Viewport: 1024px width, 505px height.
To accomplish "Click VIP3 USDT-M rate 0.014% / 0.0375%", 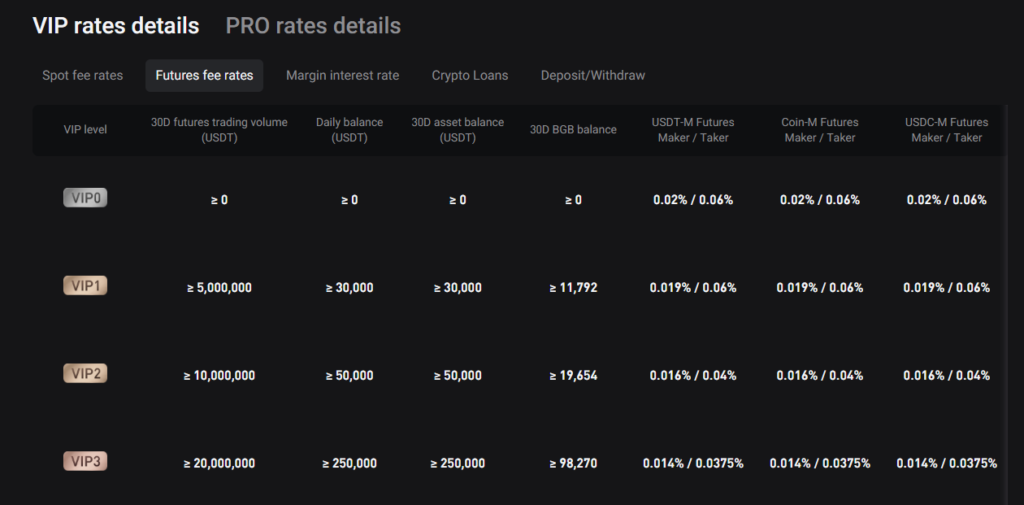I will click(693, 464).
